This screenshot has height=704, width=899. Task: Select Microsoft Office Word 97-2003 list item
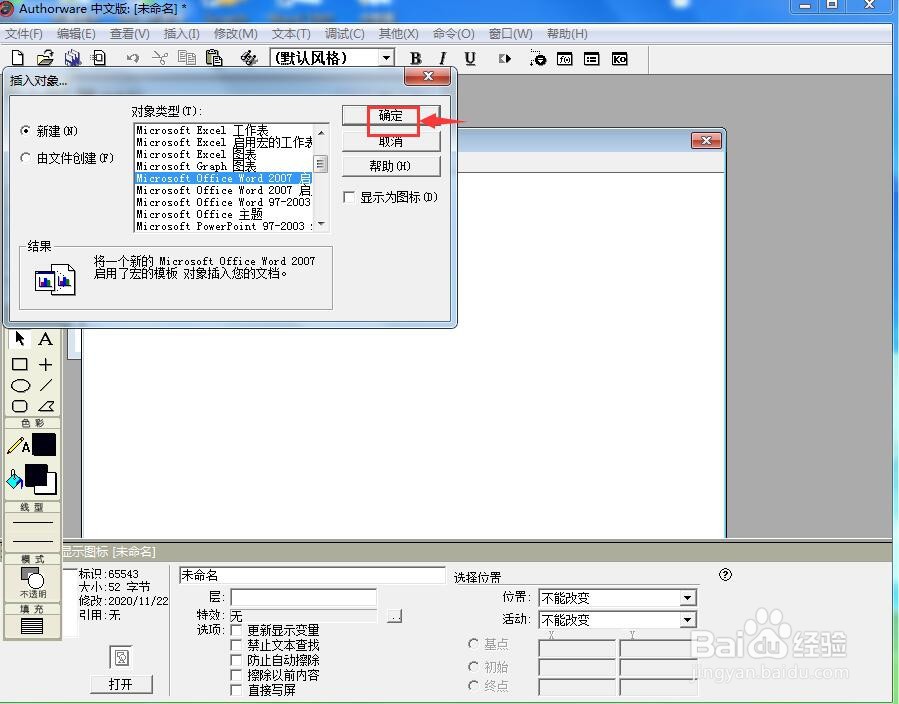(x=224, y=202)
